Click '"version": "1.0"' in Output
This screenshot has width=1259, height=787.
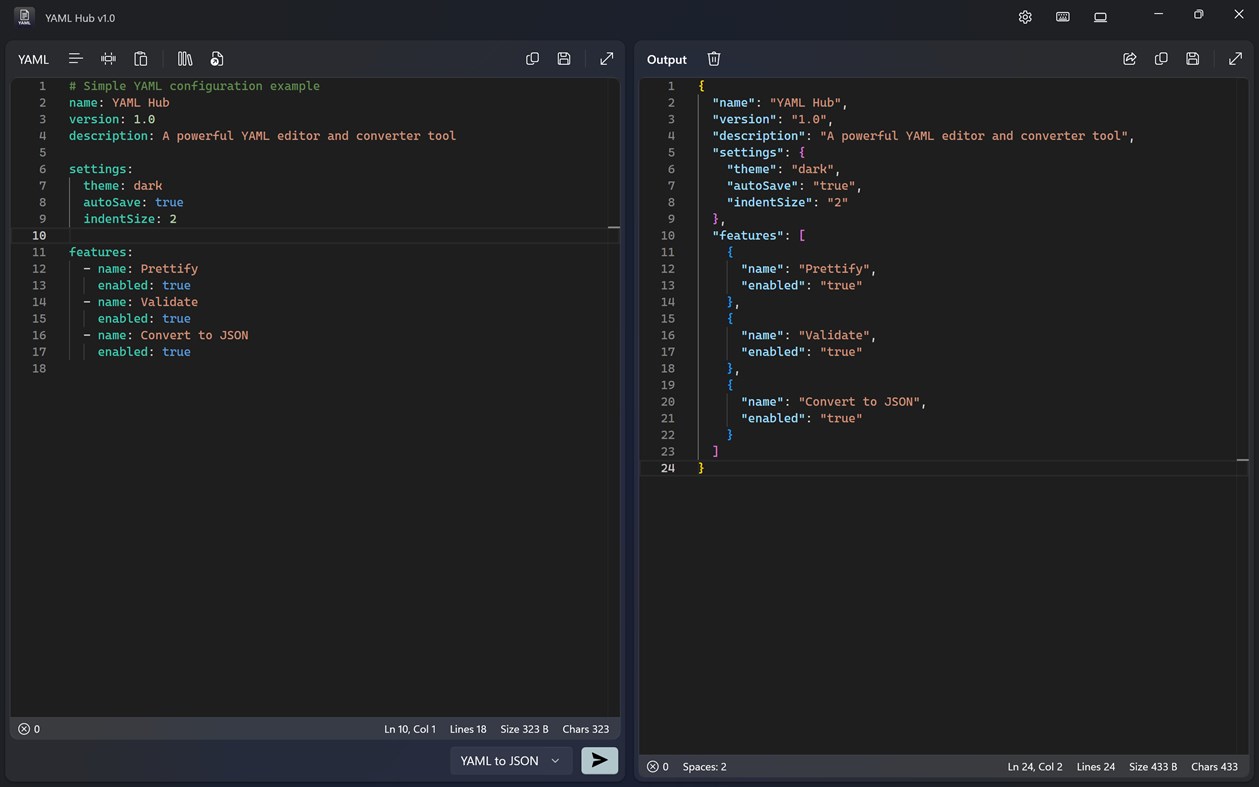[x=773, y=119]
